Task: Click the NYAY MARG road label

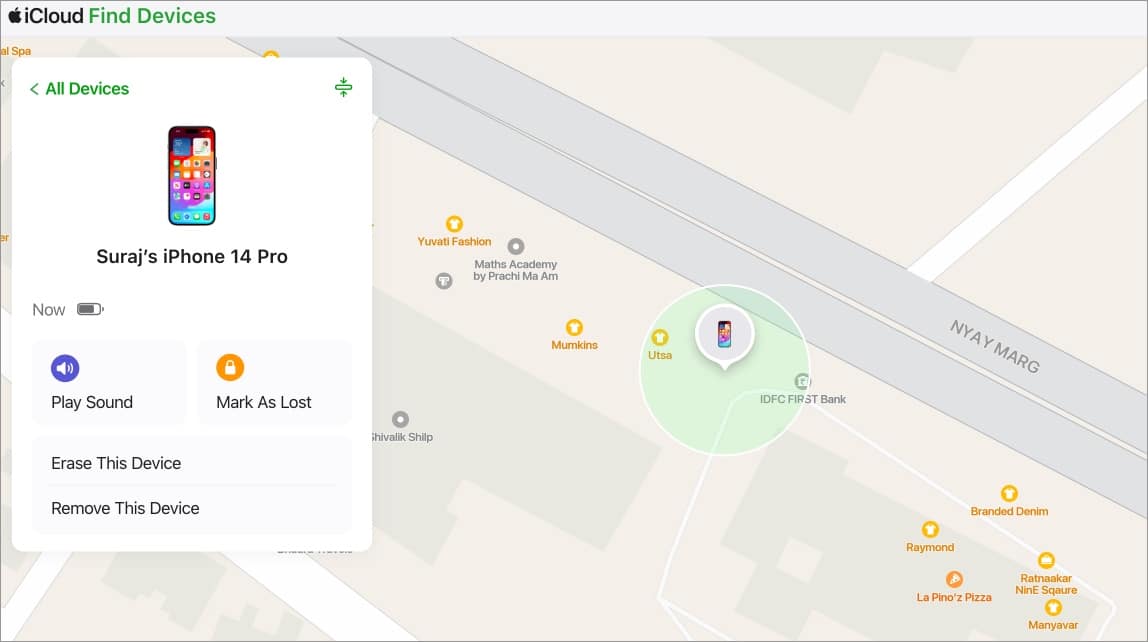Action: coord(994,346)
